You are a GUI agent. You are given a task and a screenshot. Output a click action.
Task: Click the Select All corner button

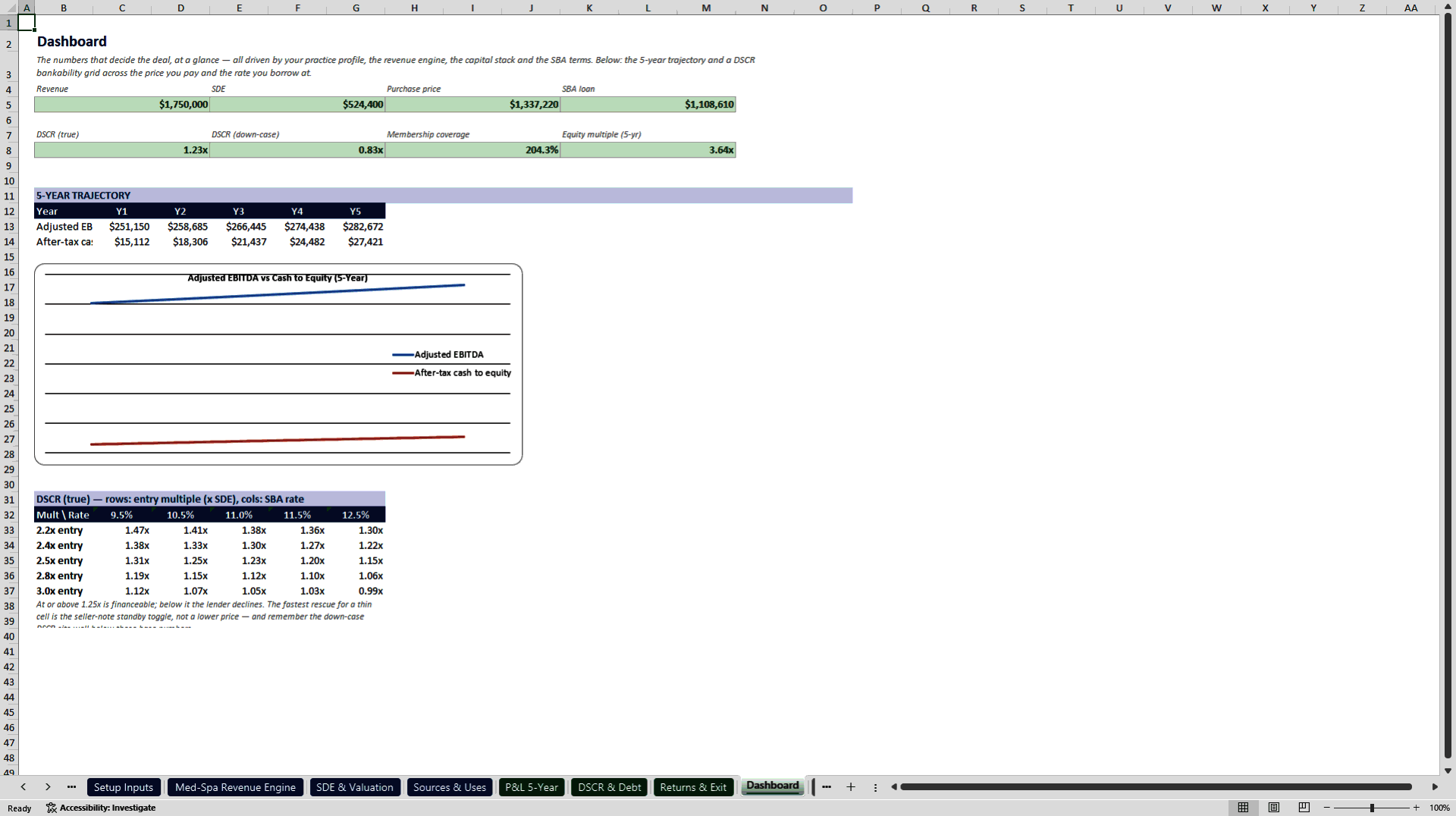9,8
